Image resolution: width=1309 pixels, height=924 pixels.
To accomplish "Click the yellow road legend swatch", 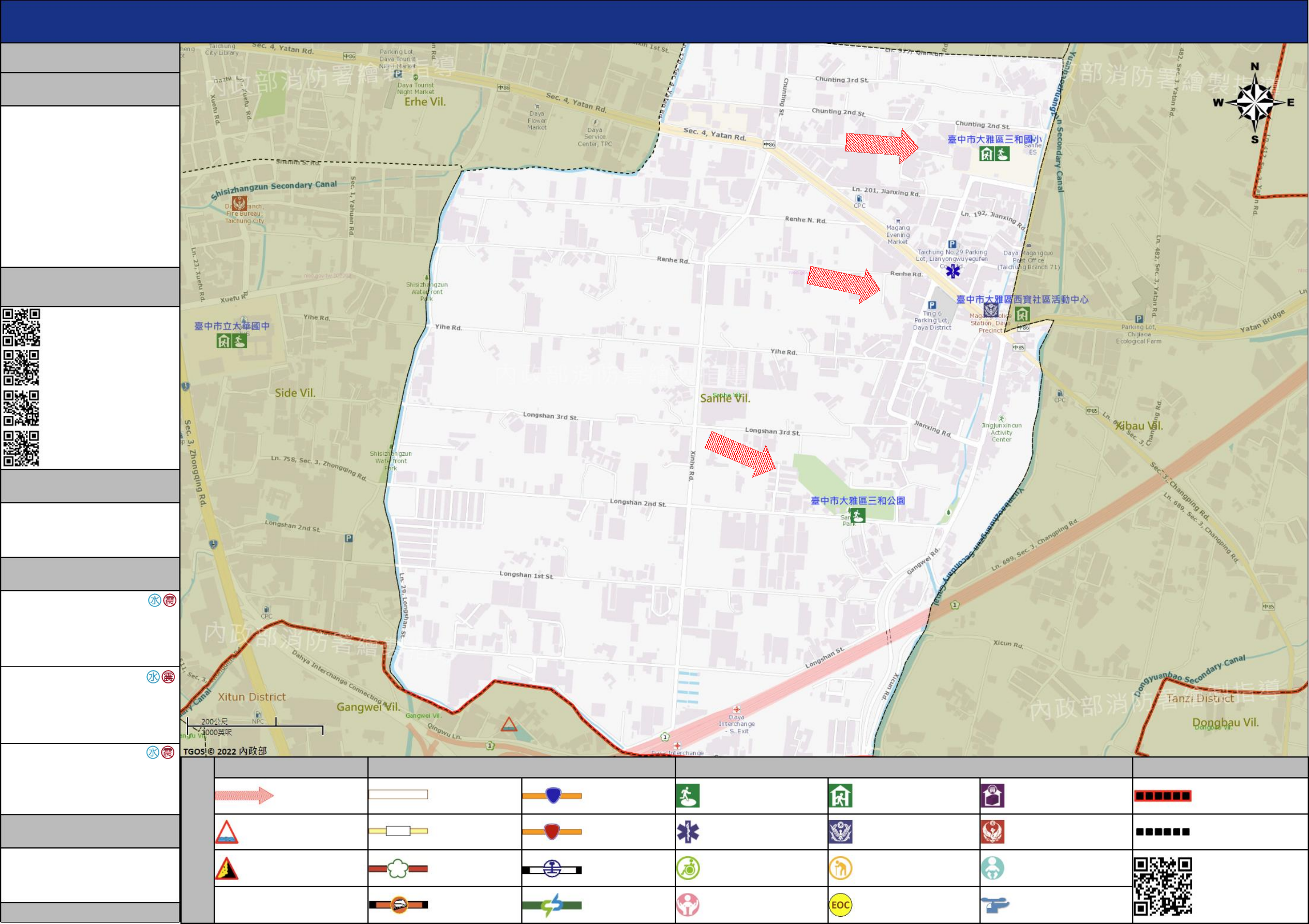I will point(398,831).
